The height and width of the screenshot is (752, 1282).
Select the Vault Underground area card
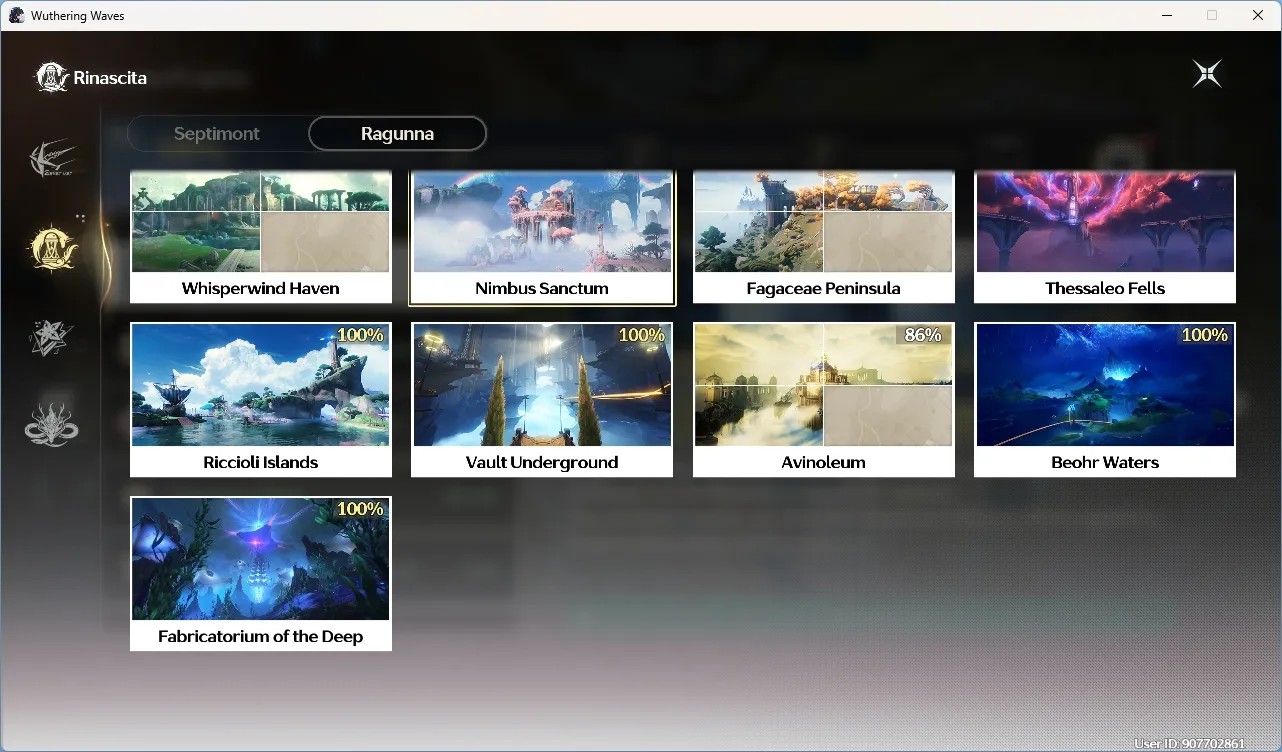[x=542, y=399]
